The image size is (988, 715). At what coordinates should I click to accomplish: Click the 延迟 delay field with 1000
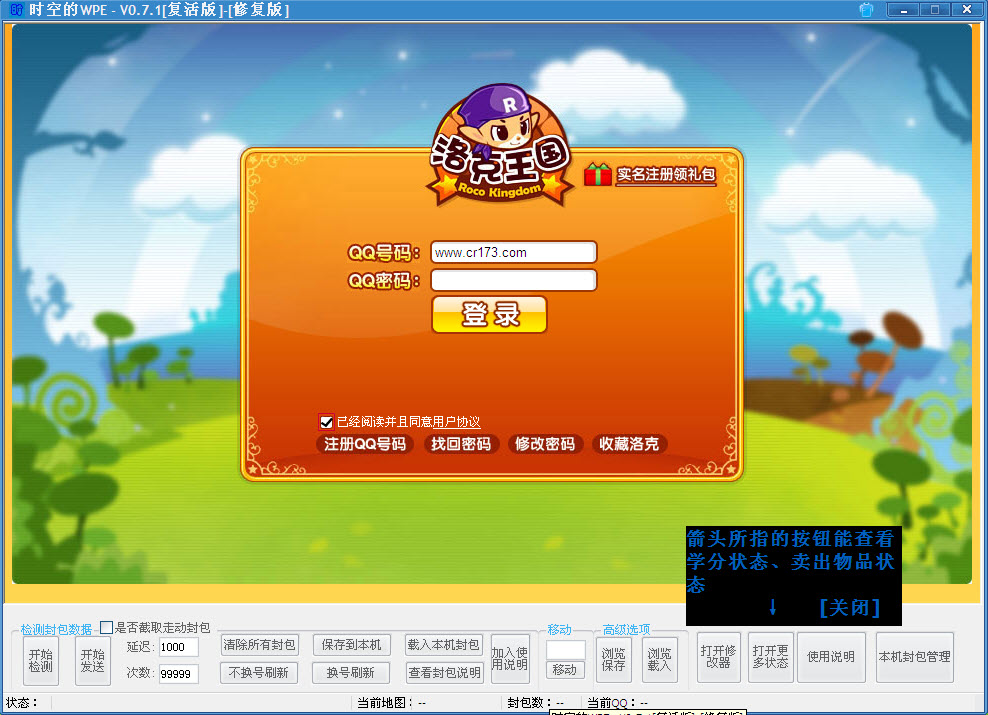(178, 647)
